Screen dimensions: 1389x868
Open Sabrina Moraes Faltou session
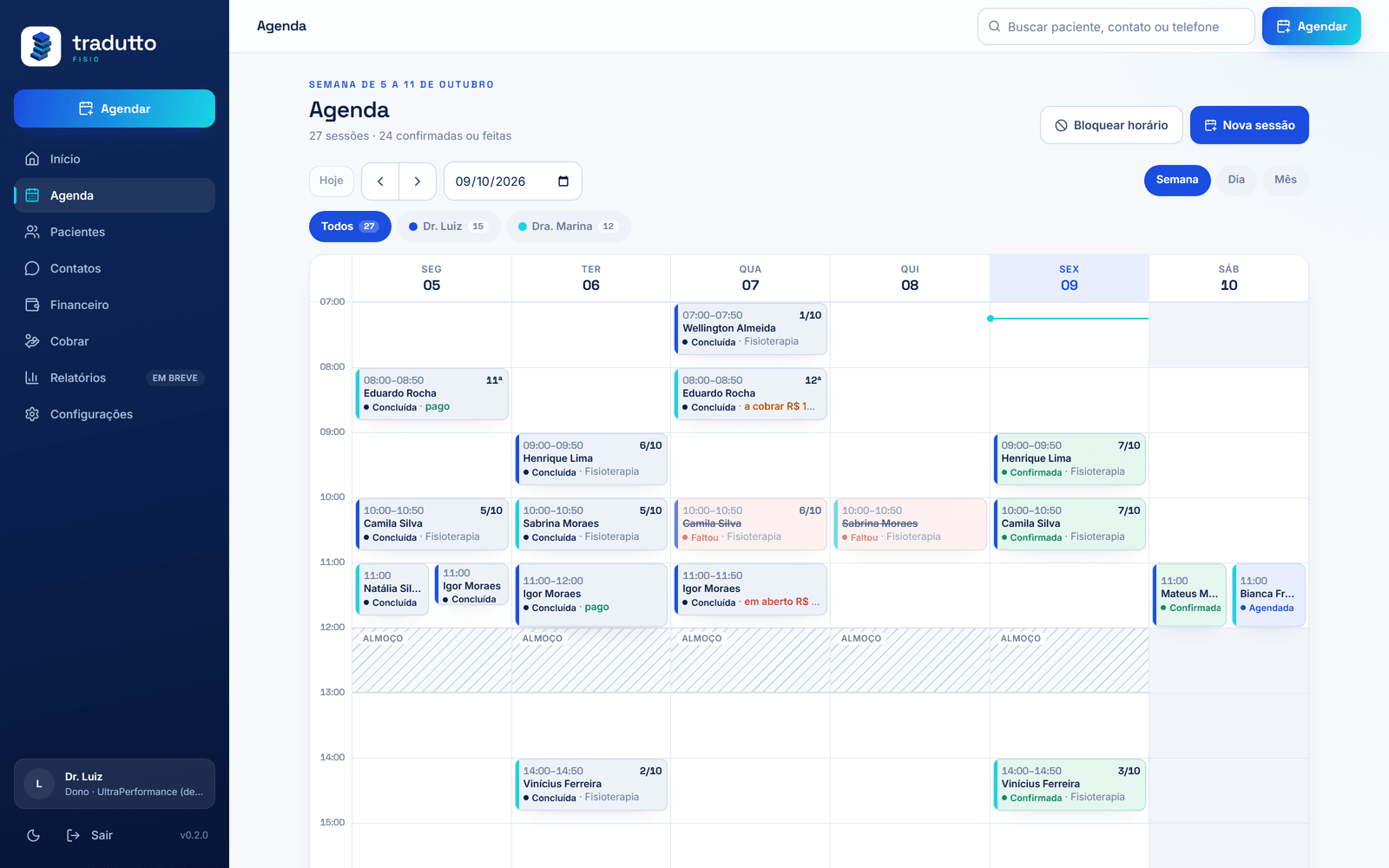910,524
